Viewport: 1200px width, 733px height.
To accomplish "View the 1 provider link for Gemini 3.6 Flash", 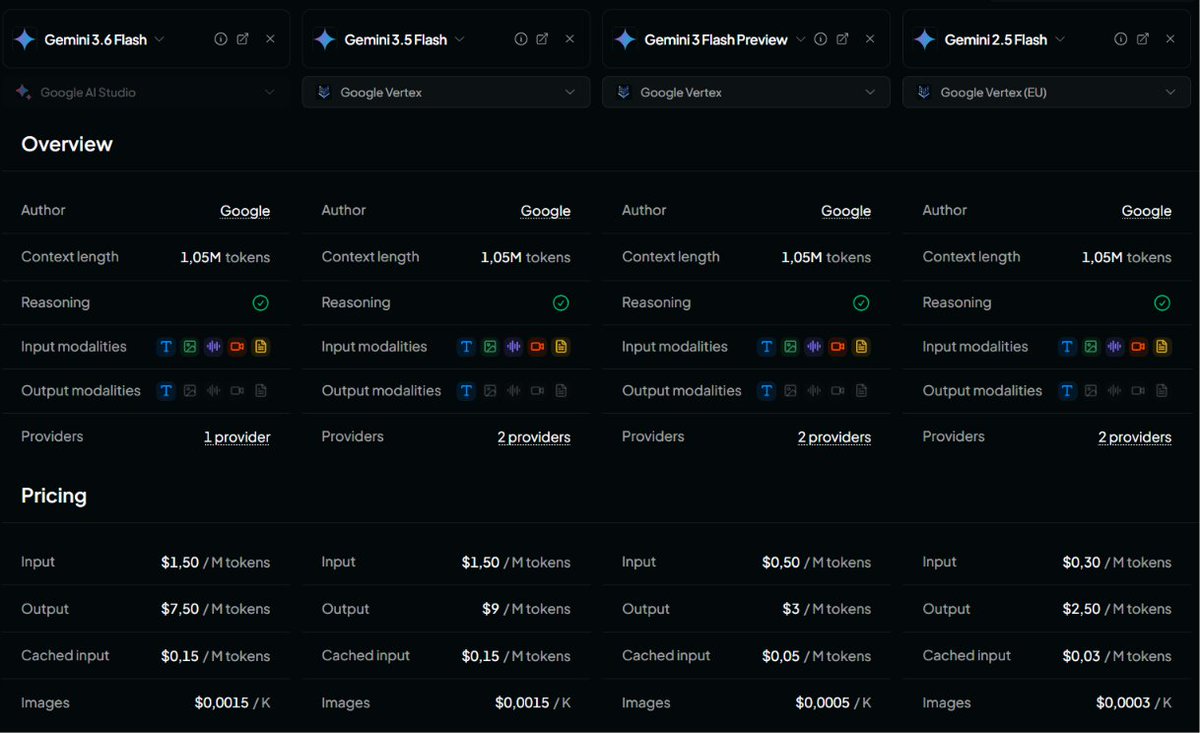I will click(237, 437).
